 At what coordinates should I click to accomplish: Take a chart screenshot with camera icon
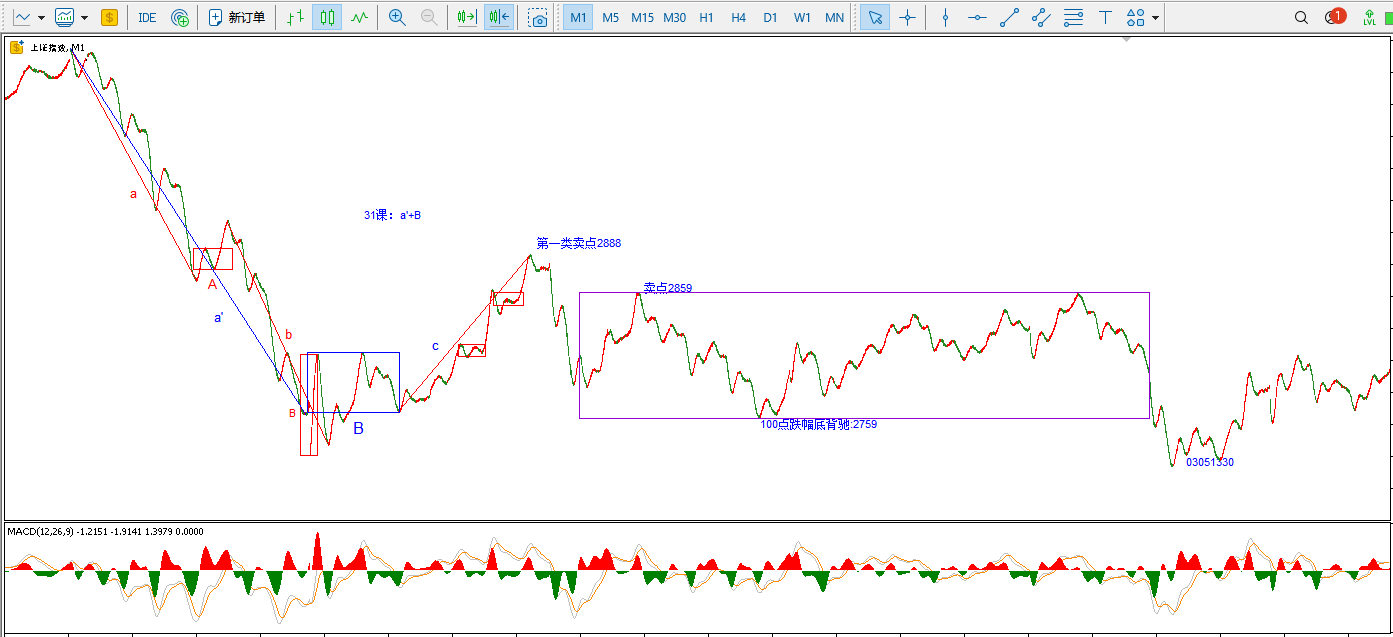coord(538,17)
